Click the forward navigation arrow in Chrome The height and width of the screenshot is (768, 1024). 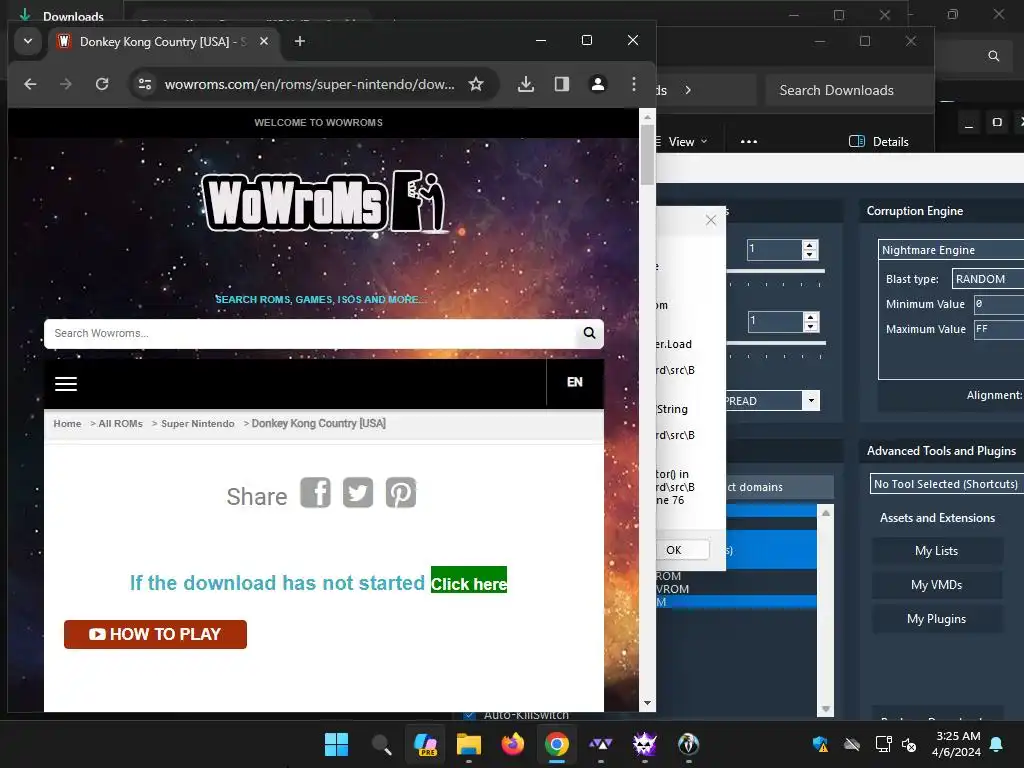[x=66, y=84]
